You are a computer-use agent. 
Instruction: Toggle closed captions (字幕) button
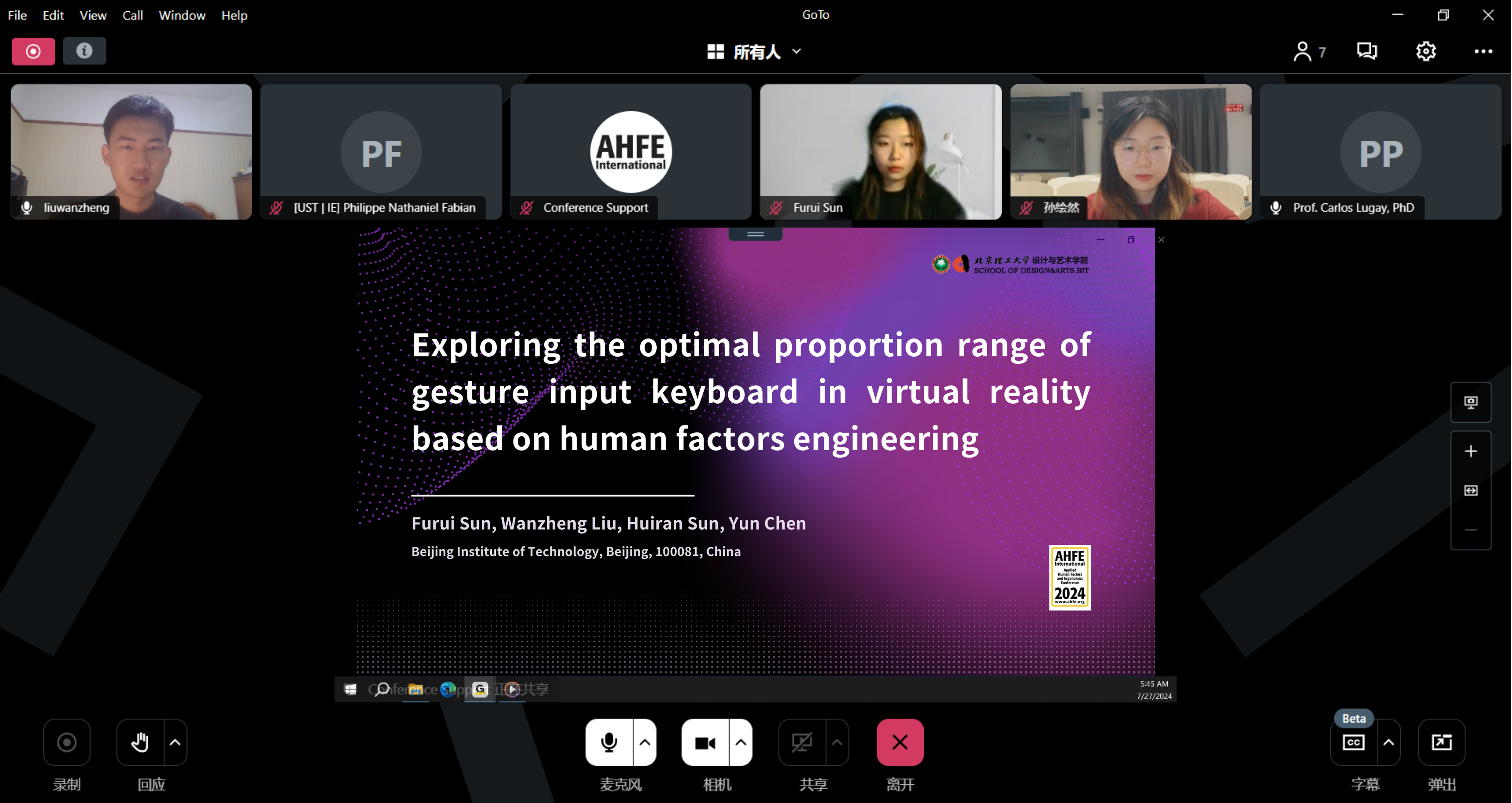tap(1353, 743)
